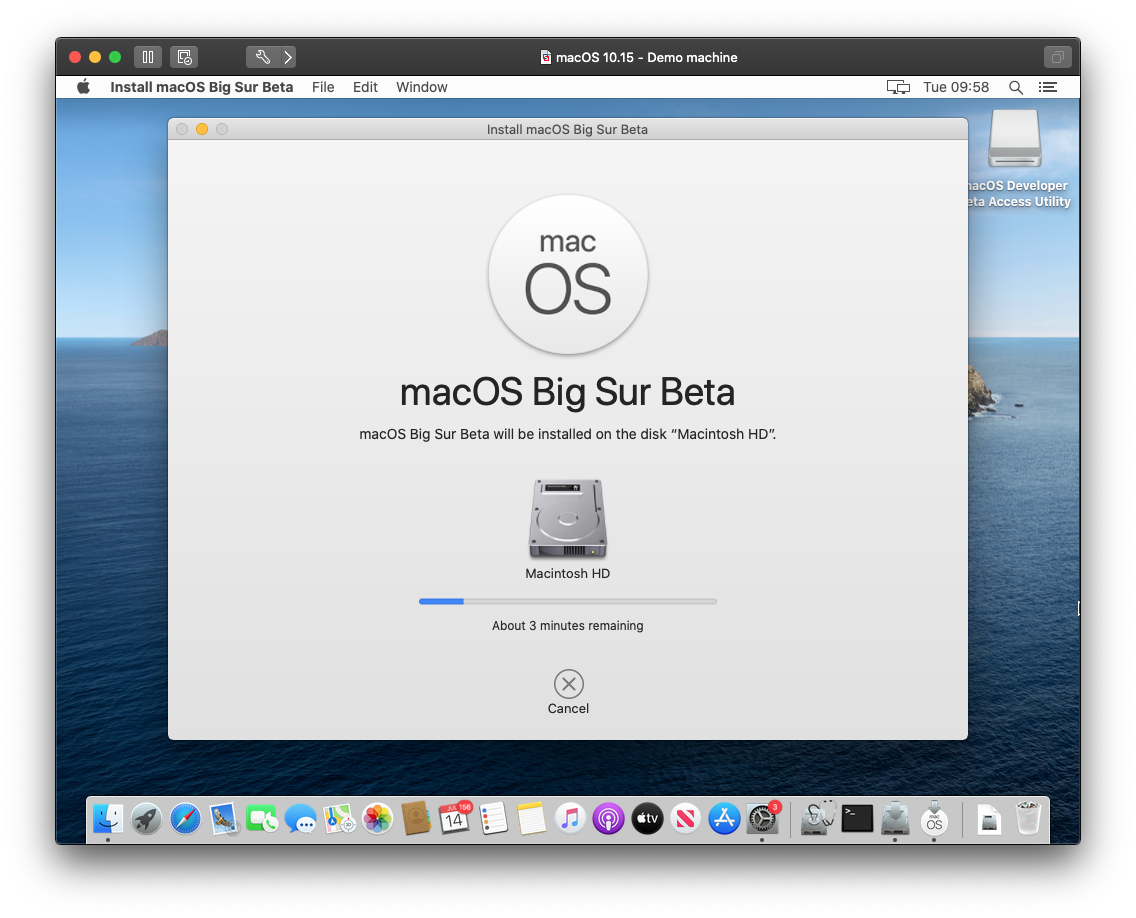The width and height of the screenshot is (1136, 918).
Task: Open Spotlight search magnifier
Action: 1016,87
